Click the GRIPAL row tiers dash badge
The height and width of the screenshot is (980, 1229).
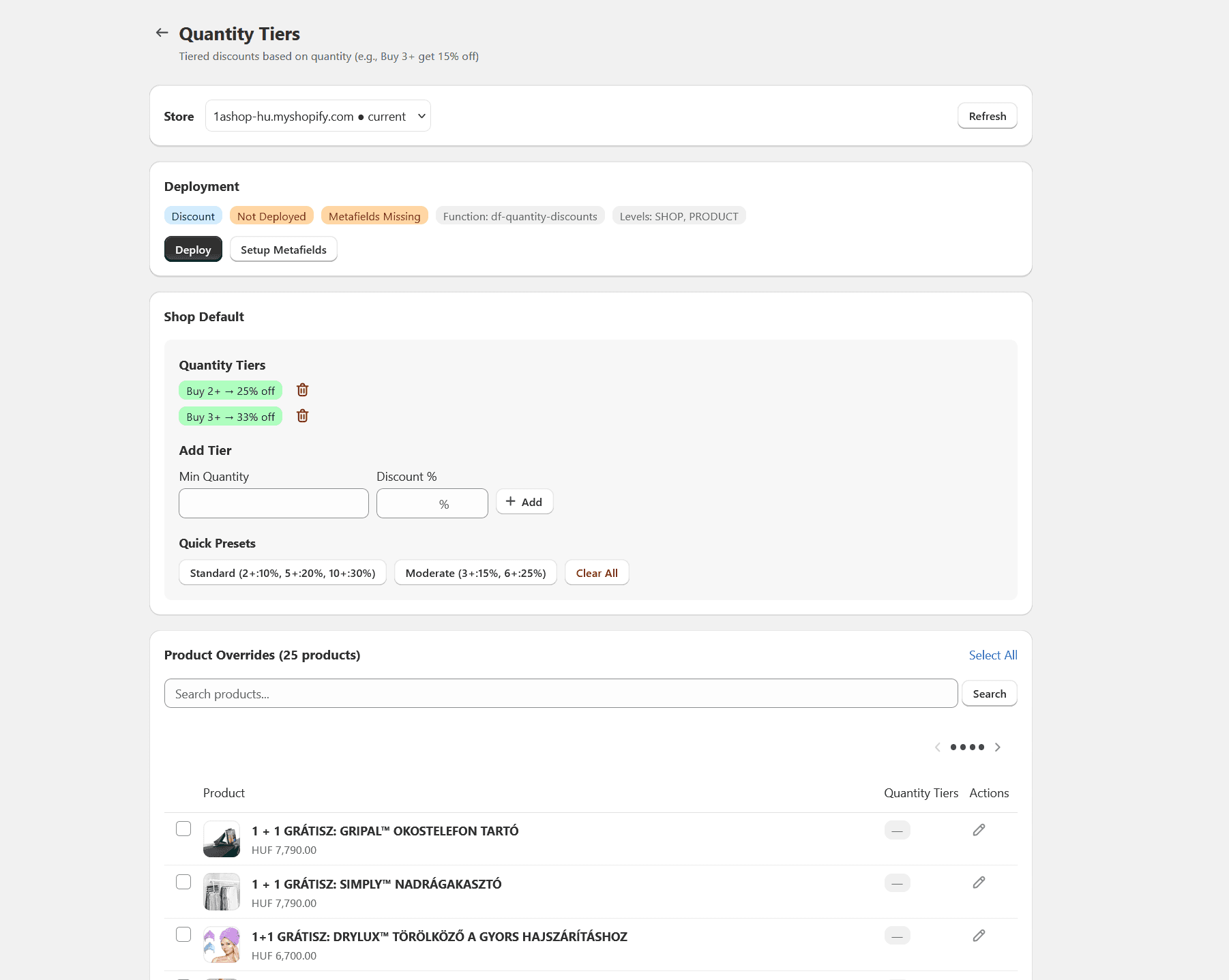(897, 831)
